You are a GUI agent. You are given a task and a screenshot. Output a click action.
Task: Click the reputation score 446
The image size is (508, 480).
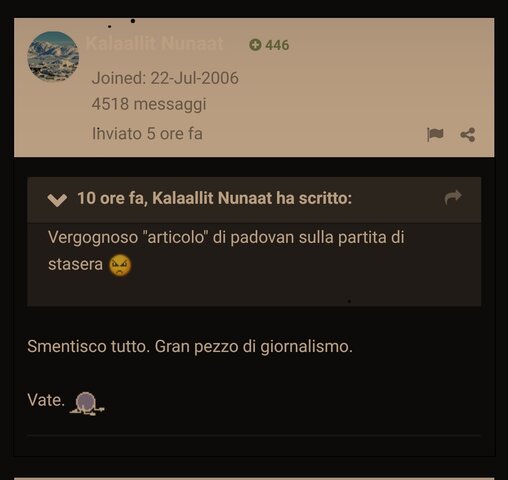click(277, 45)
